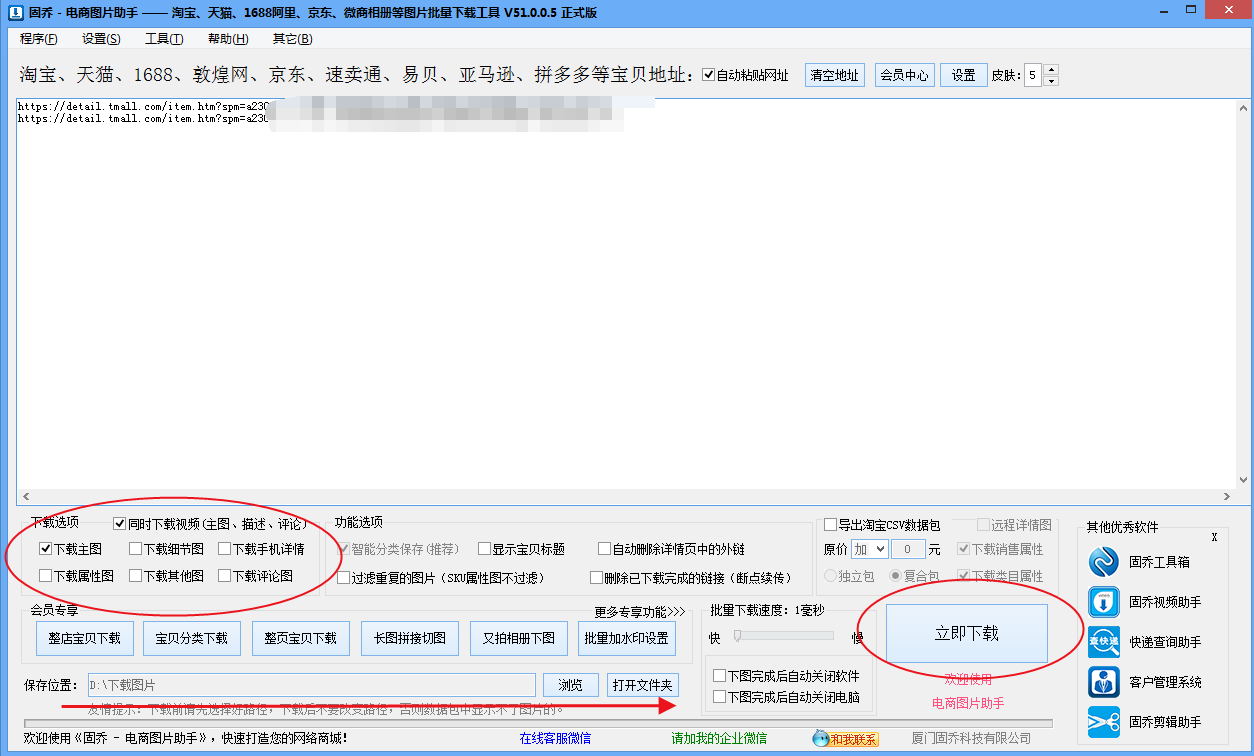Click the 长图拼接切图 button
The image size is (1254, 756).
tap(410, 638)
